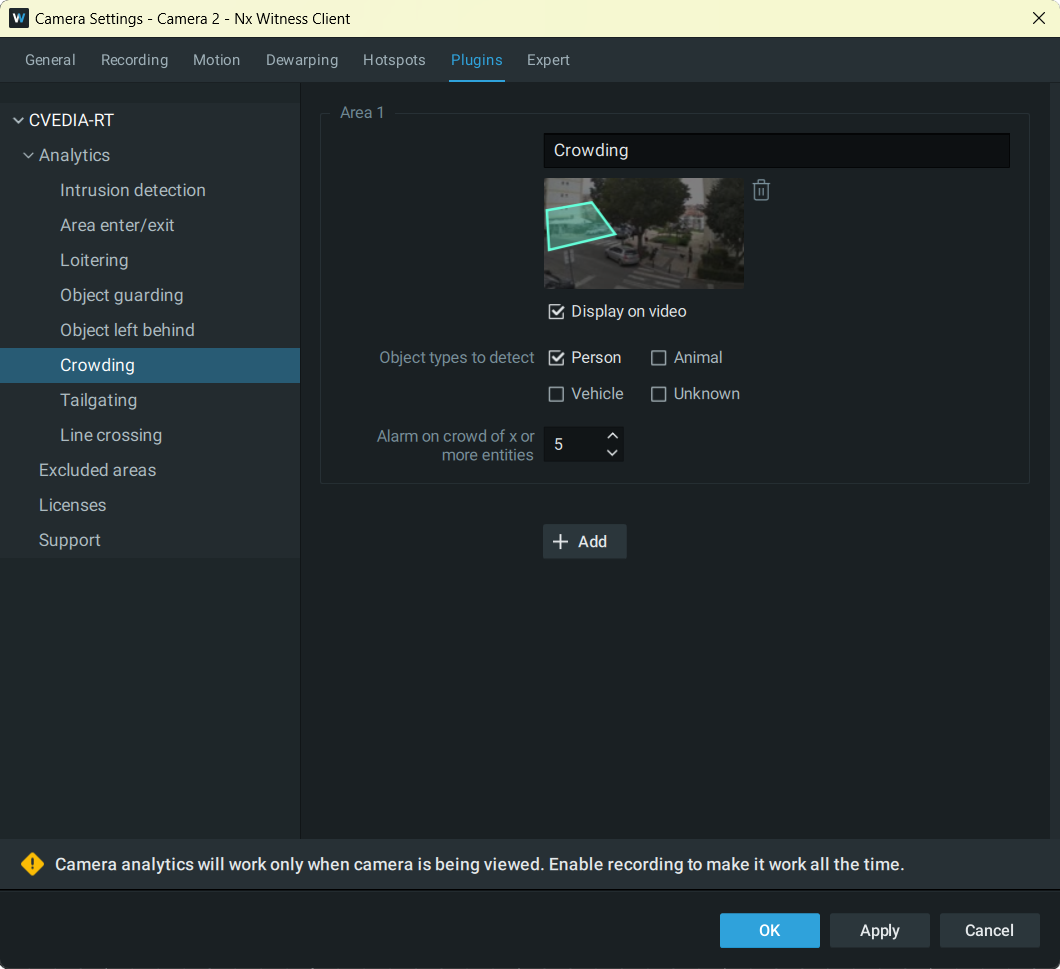This screenshot has height=969, width=1060.
Task: Click the yellow warning icon in banner
Action: (x=32, y=864)
